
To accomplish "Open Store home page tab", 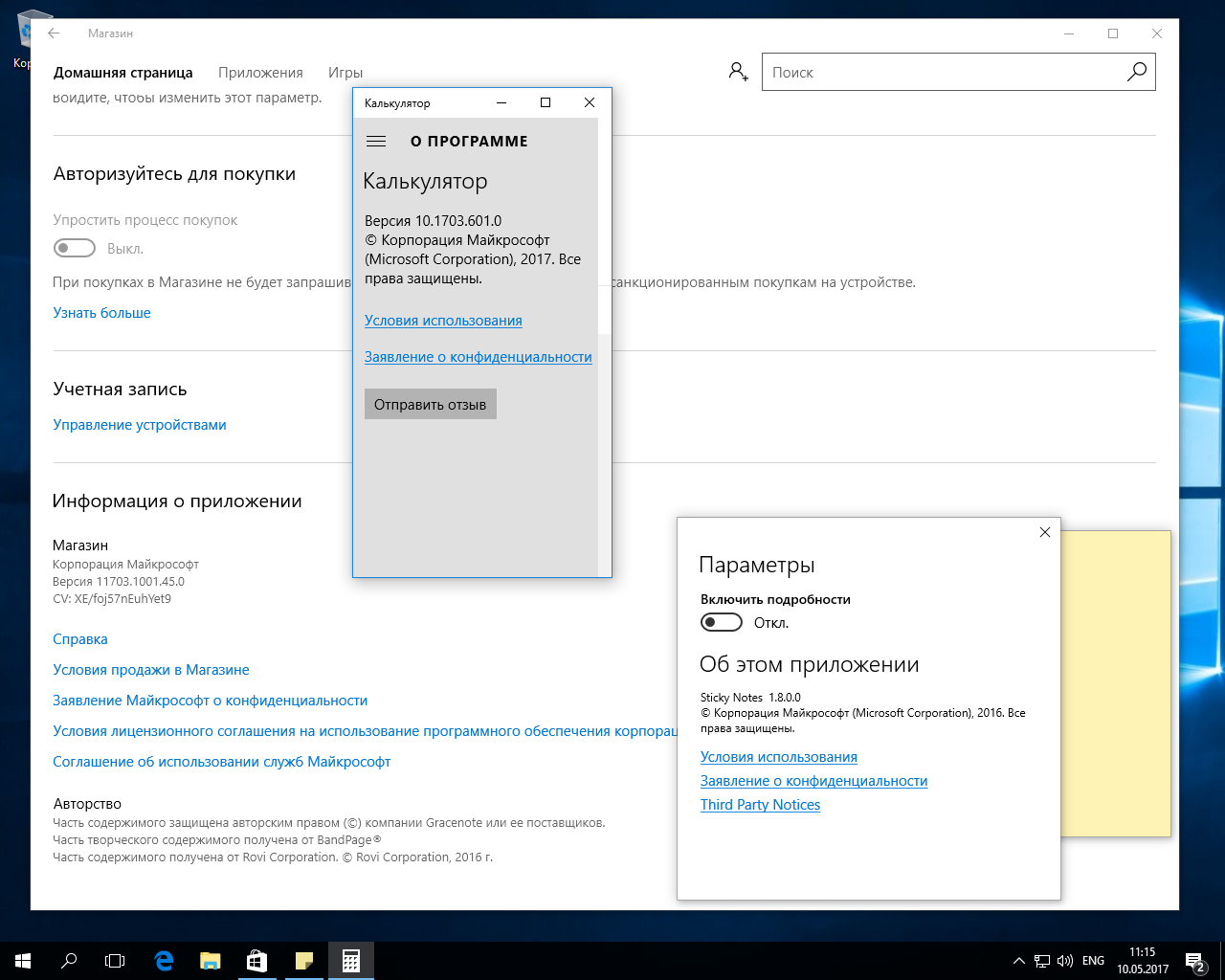I will click(123, 73).
